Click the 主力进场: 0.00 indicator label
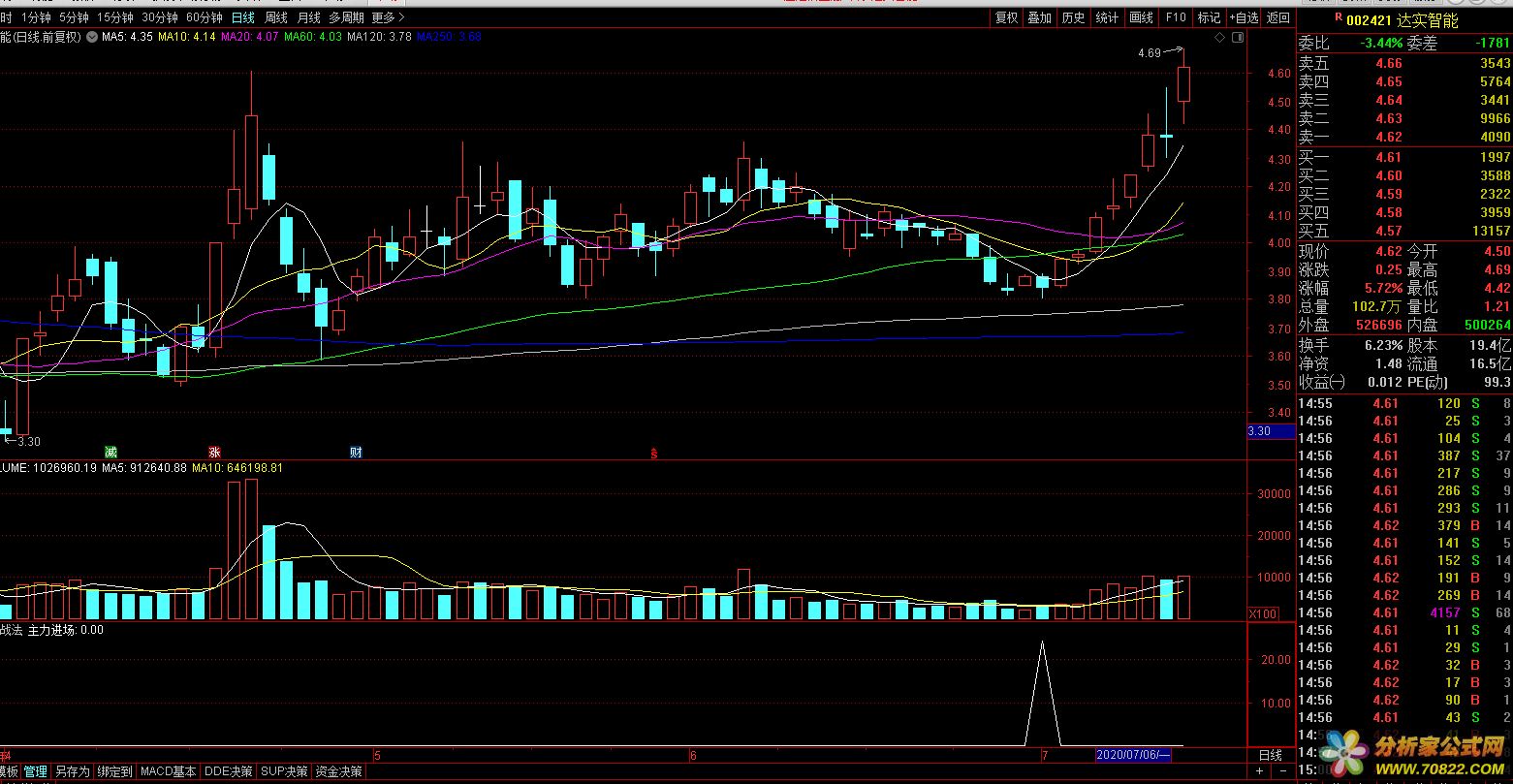This screenshot has height=784, width=1513. point(65,630)
